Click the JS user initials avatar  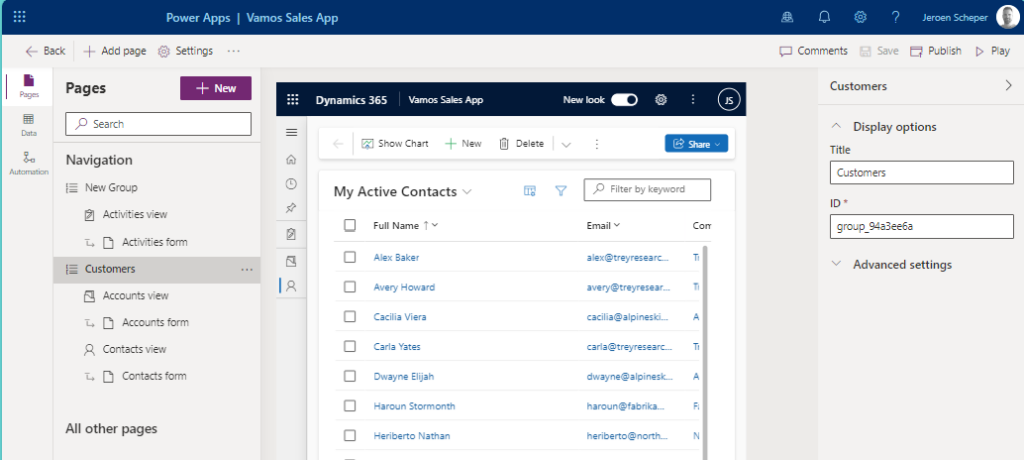(x=729, y=100)
